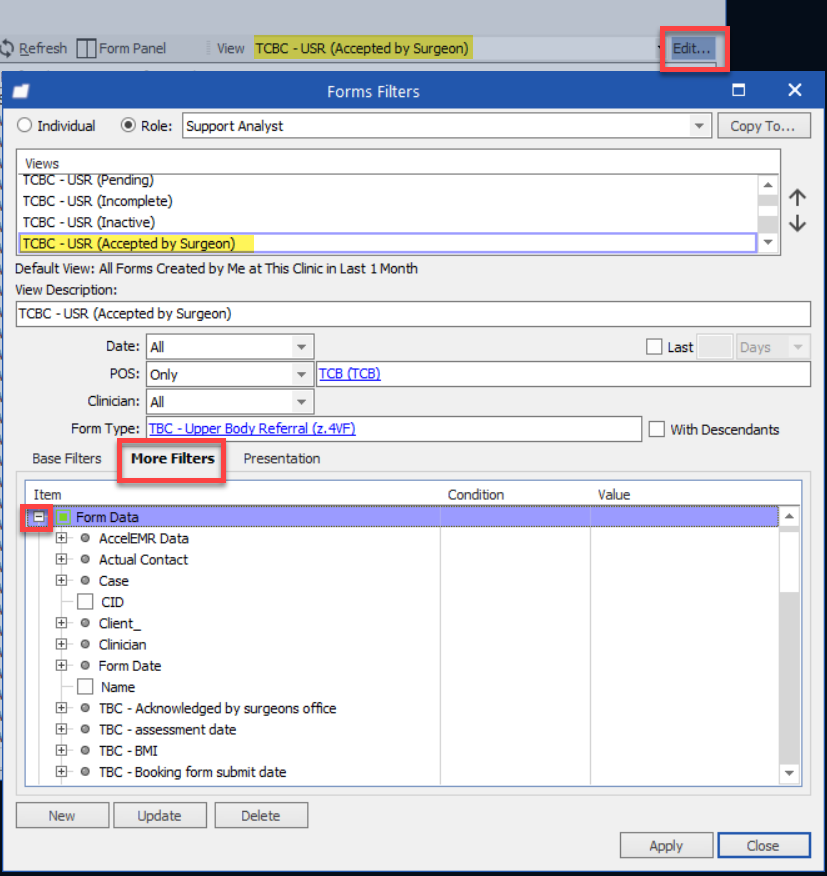
Task: Expand the Clinician tree node
Action: click(61, 644)
